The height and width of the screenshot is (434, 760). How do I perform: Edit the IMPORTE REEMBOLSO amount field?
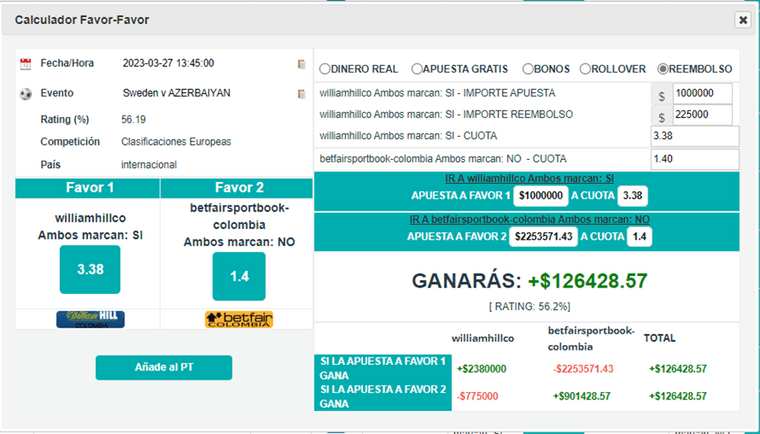pos(702,115)
